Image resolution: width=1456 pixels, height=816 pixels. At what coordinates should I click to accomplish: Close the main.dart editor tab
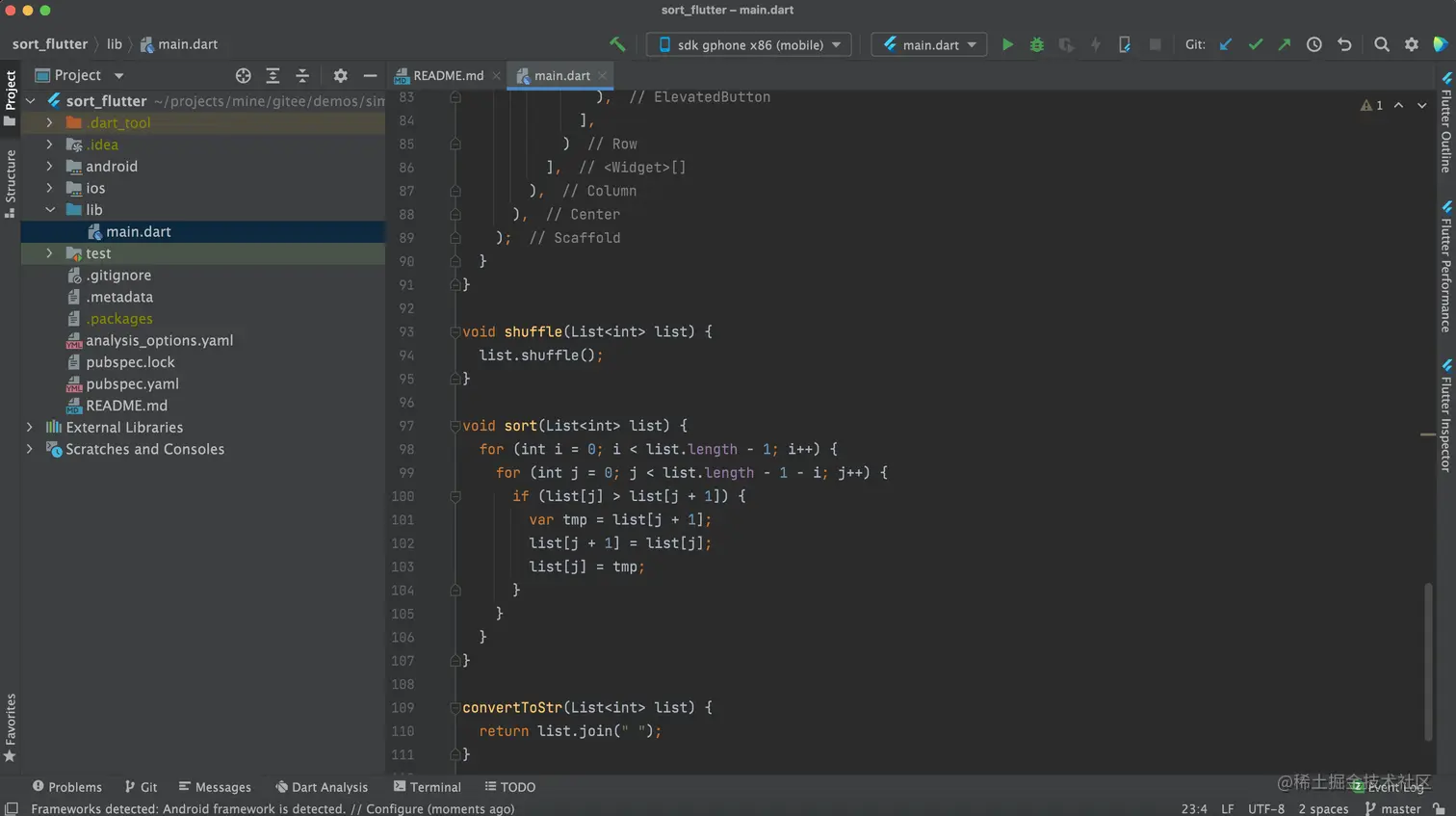pyautogui.click(x=603, y=75)
